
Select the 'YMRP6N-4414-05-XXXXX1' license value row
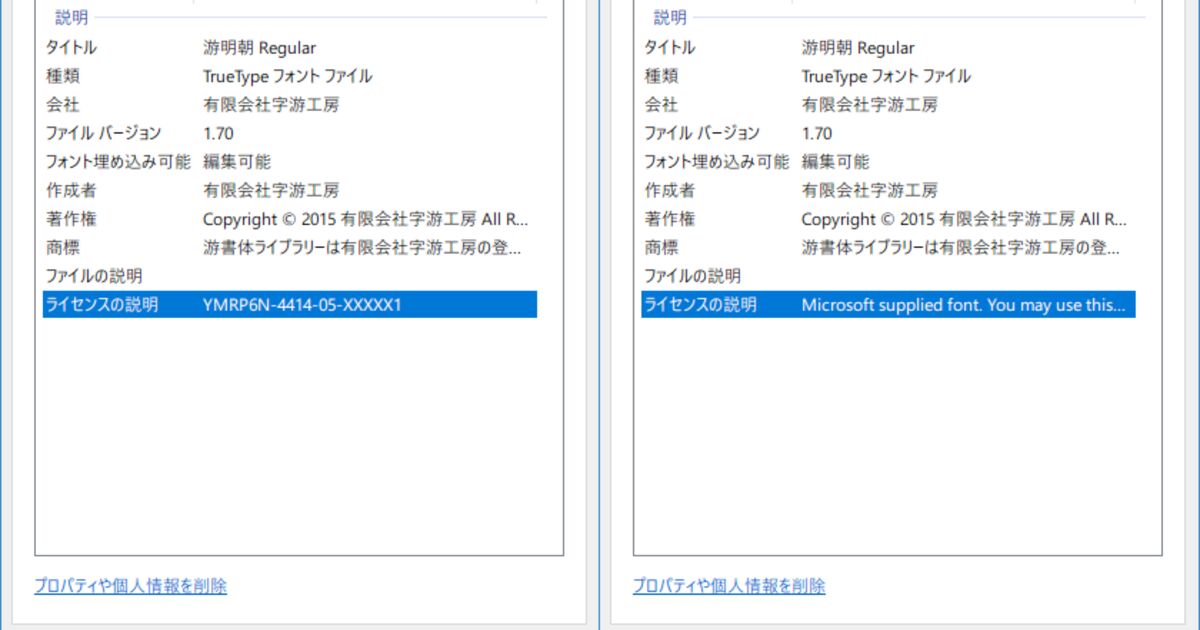(301, 305)
